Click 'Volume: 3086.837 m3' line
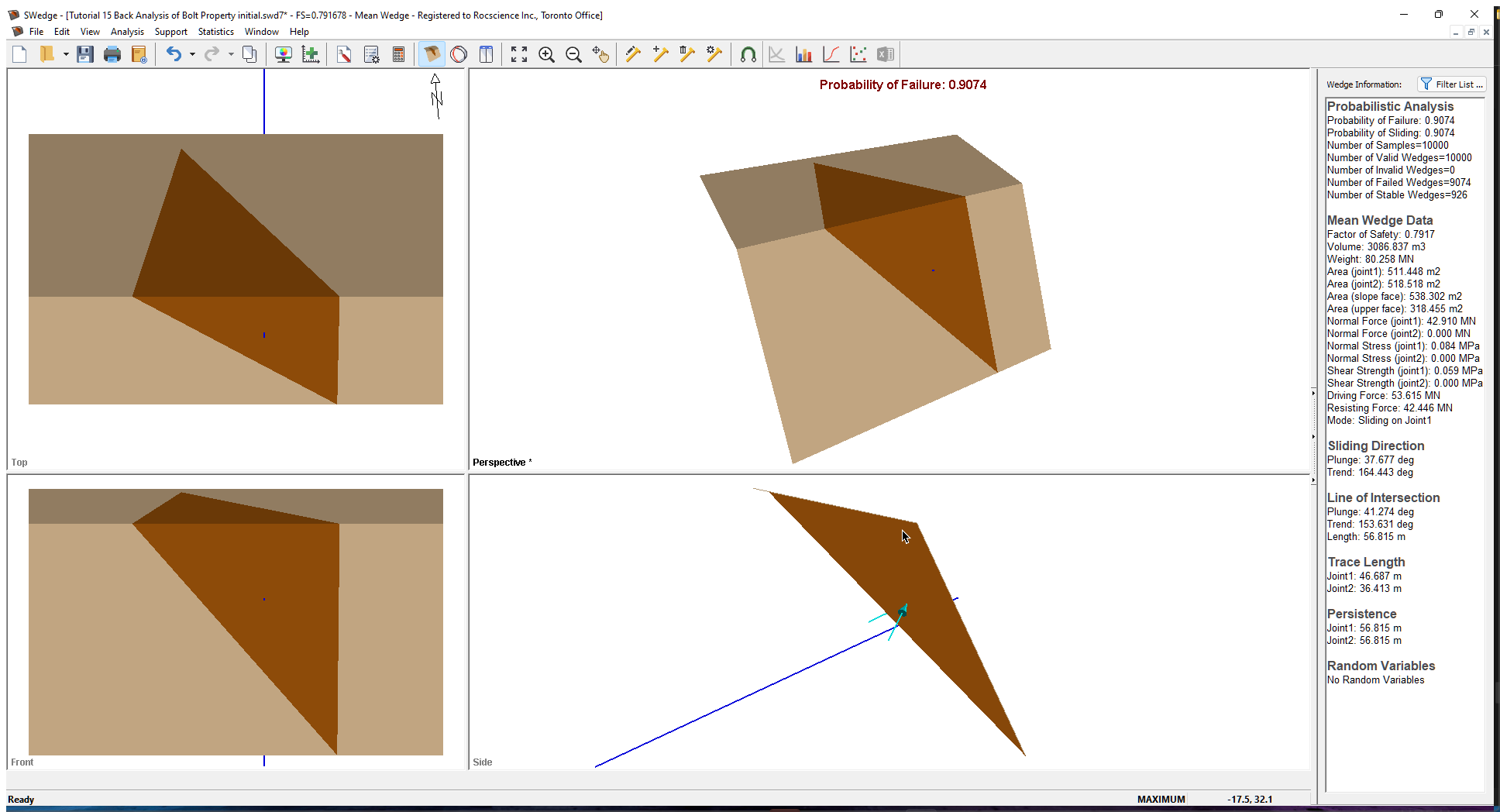 point(1376,246)
